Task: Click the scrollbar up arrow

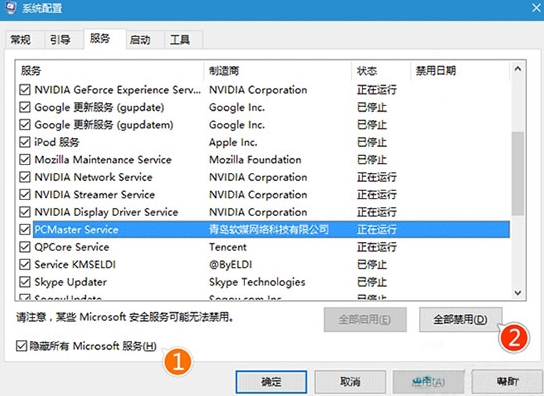Action: click(x=518, y=69)
